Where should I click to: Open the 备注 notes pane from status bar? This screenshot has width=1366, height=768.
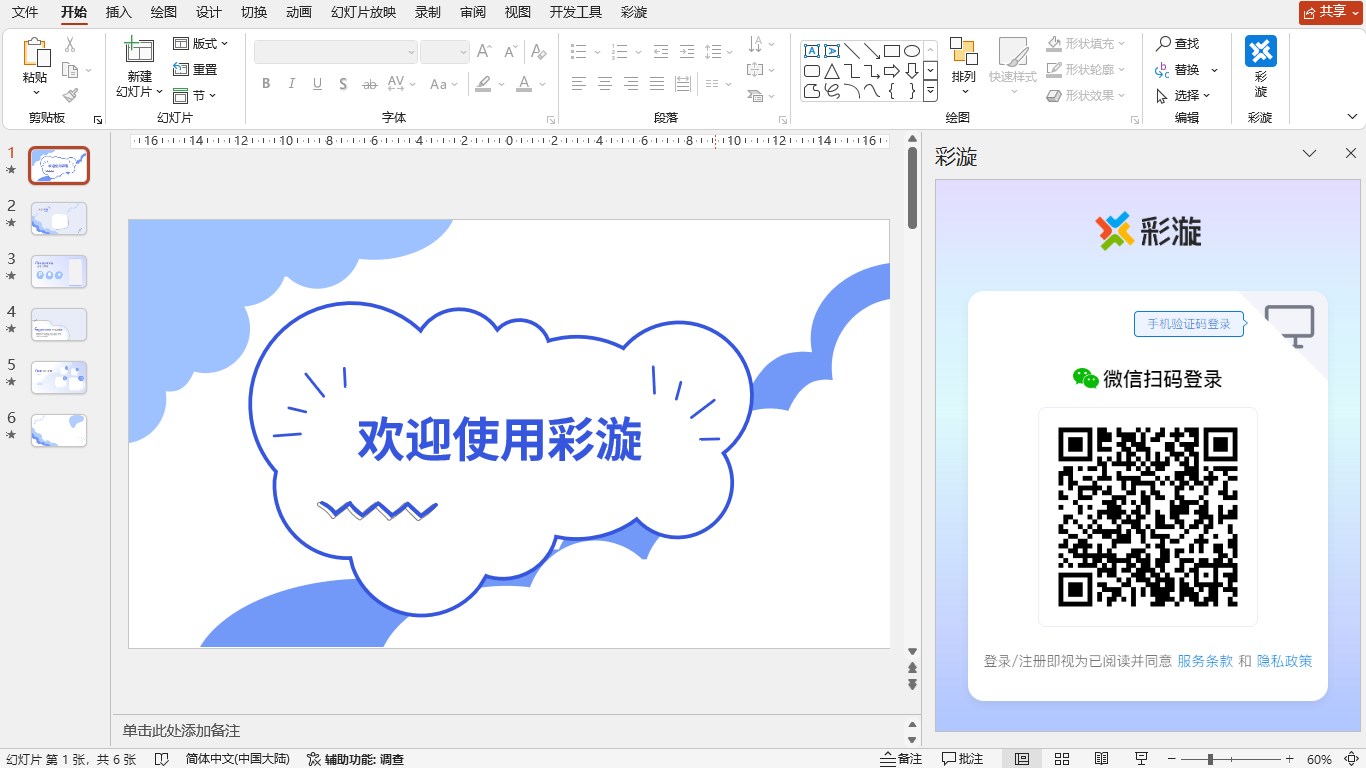901,759
